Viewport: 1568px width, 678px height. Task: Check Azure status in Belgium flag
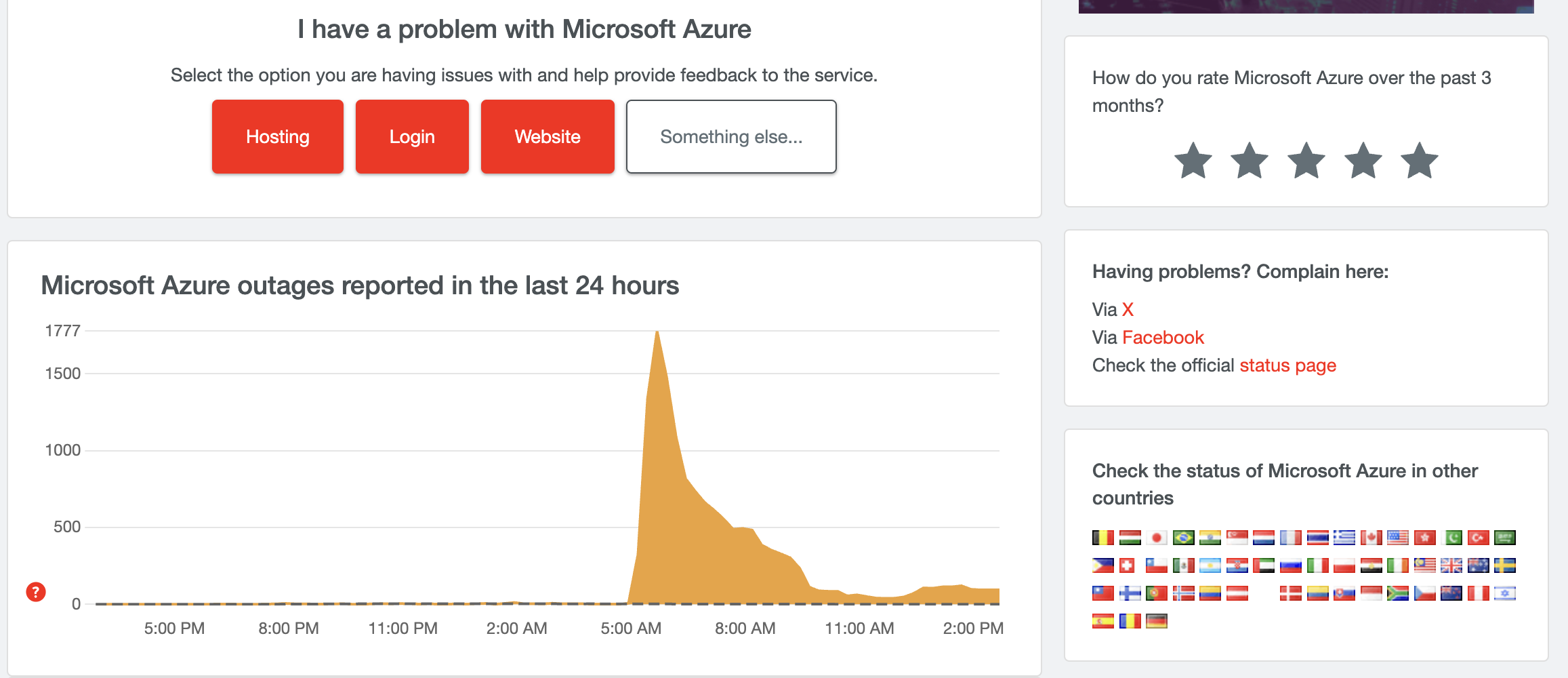[x=1103, y=538]
